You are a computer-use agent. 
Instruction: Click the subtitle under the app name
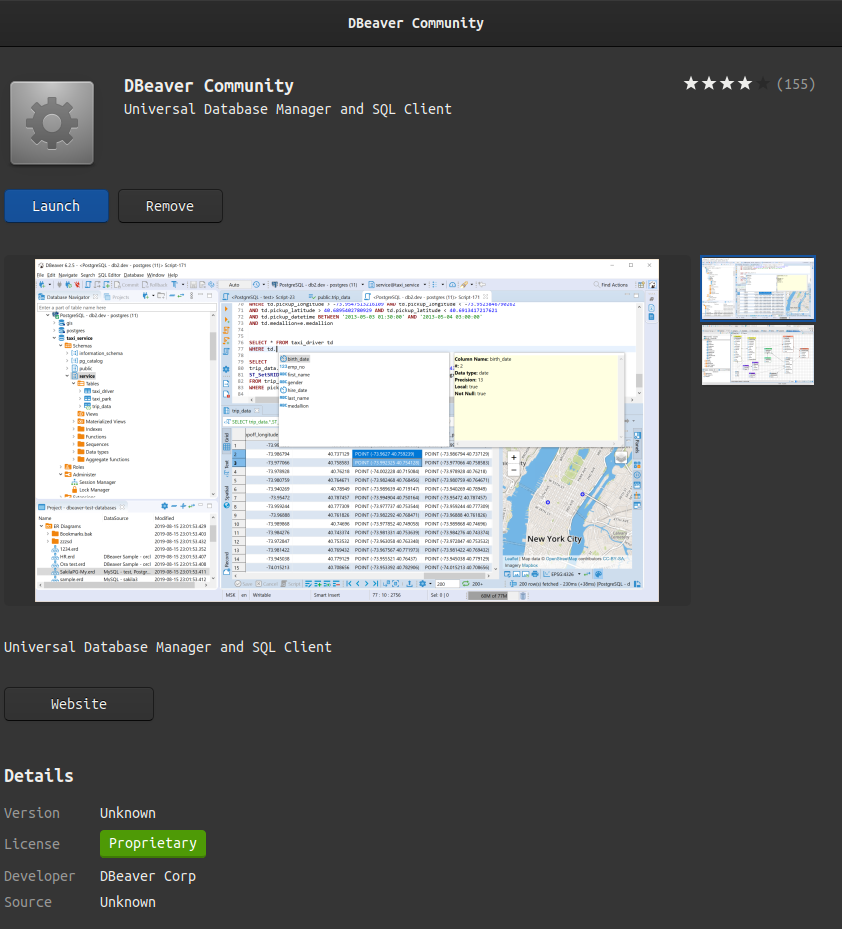pyautogui.click(x=287, y=109)
